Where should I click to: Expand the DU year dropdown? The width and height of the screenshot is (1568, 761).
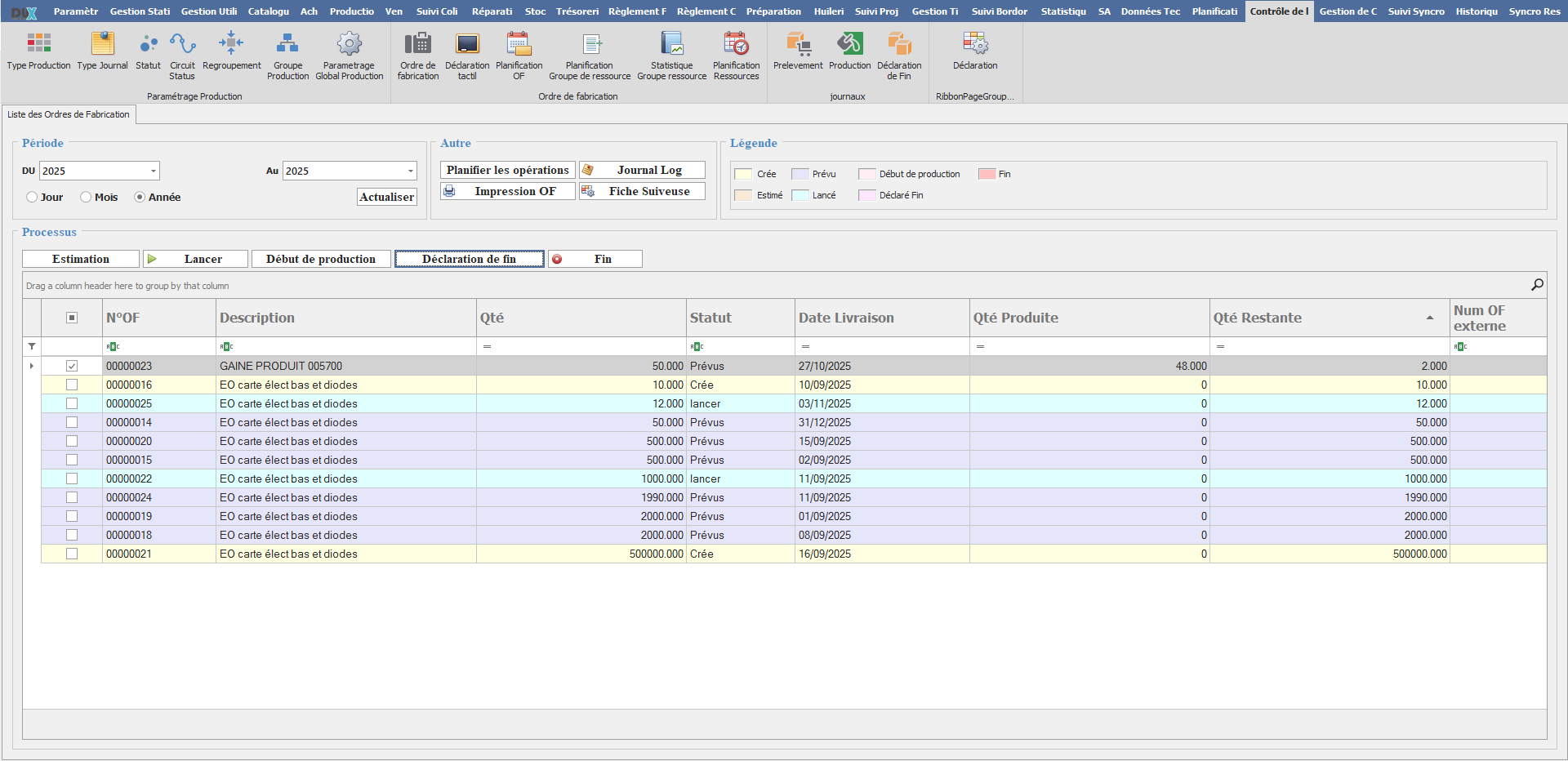pyautogui.click(x=153, y=171)
